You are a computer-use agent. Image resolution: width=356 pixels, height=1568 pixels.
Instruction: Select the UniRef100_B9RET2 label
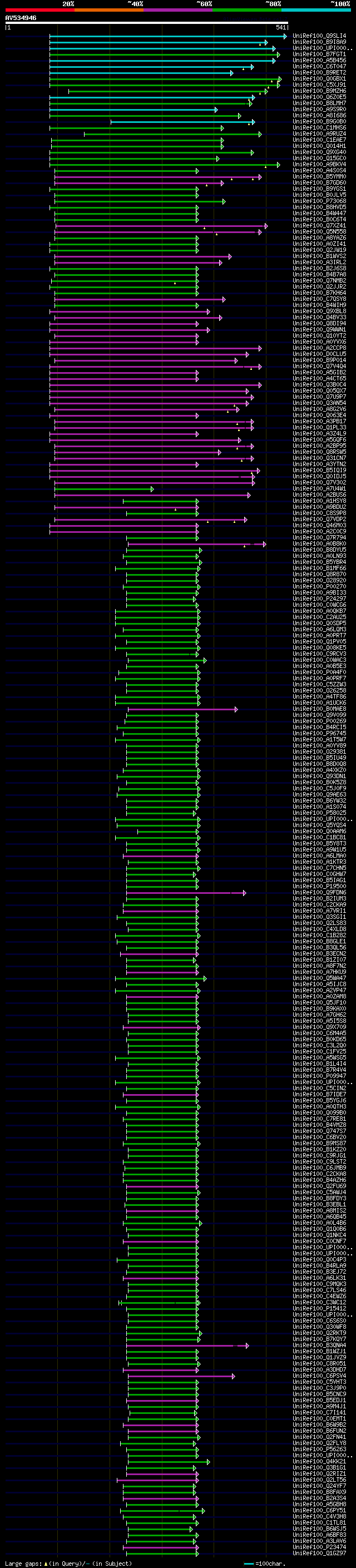coord(319,72)
